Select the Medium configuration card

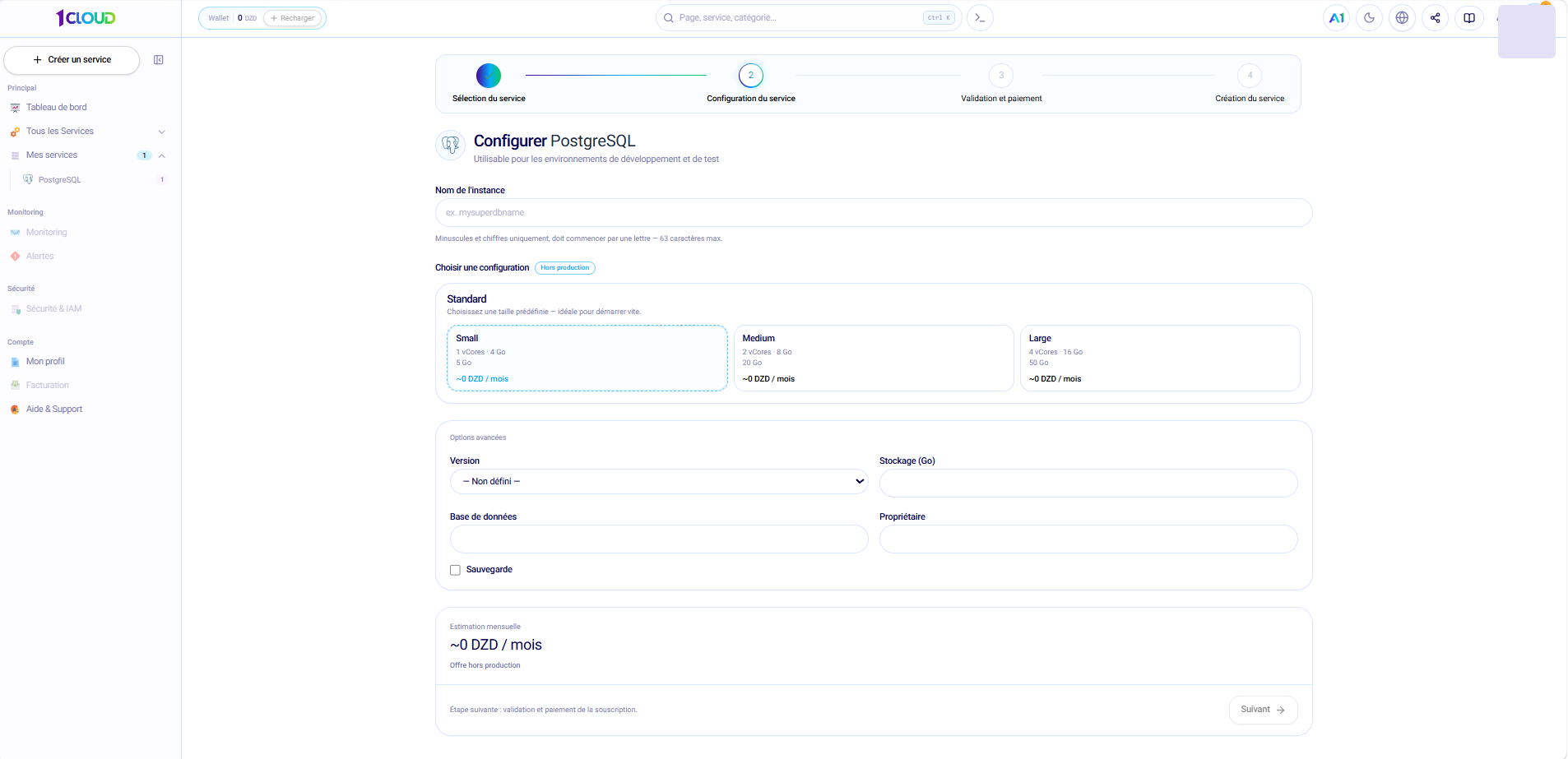874,358
